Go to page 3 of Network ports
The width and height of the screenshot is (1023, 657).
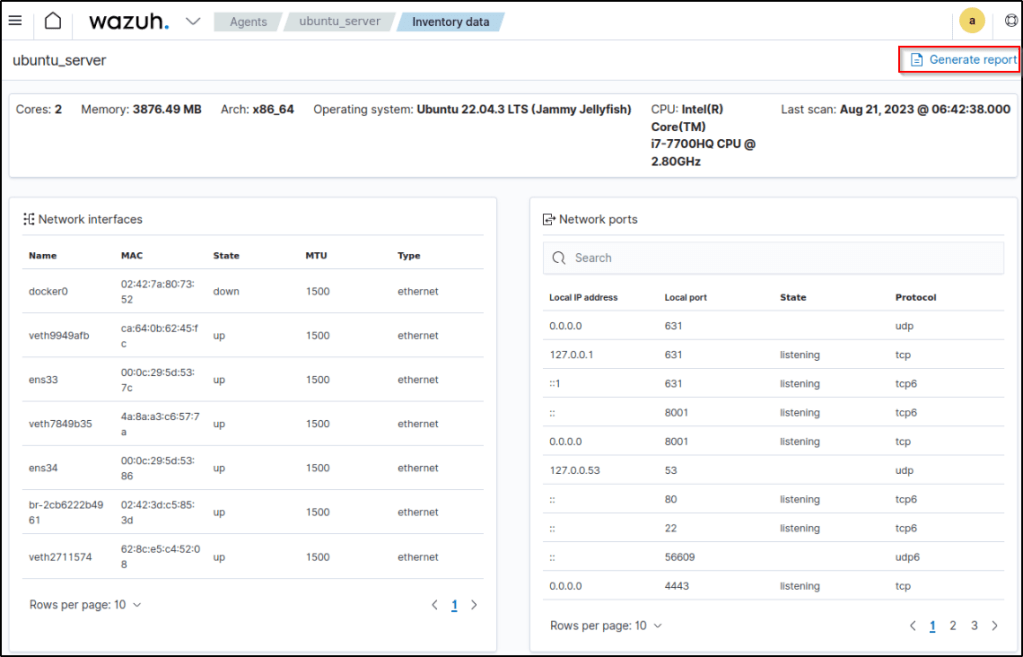tap(974, 626)
